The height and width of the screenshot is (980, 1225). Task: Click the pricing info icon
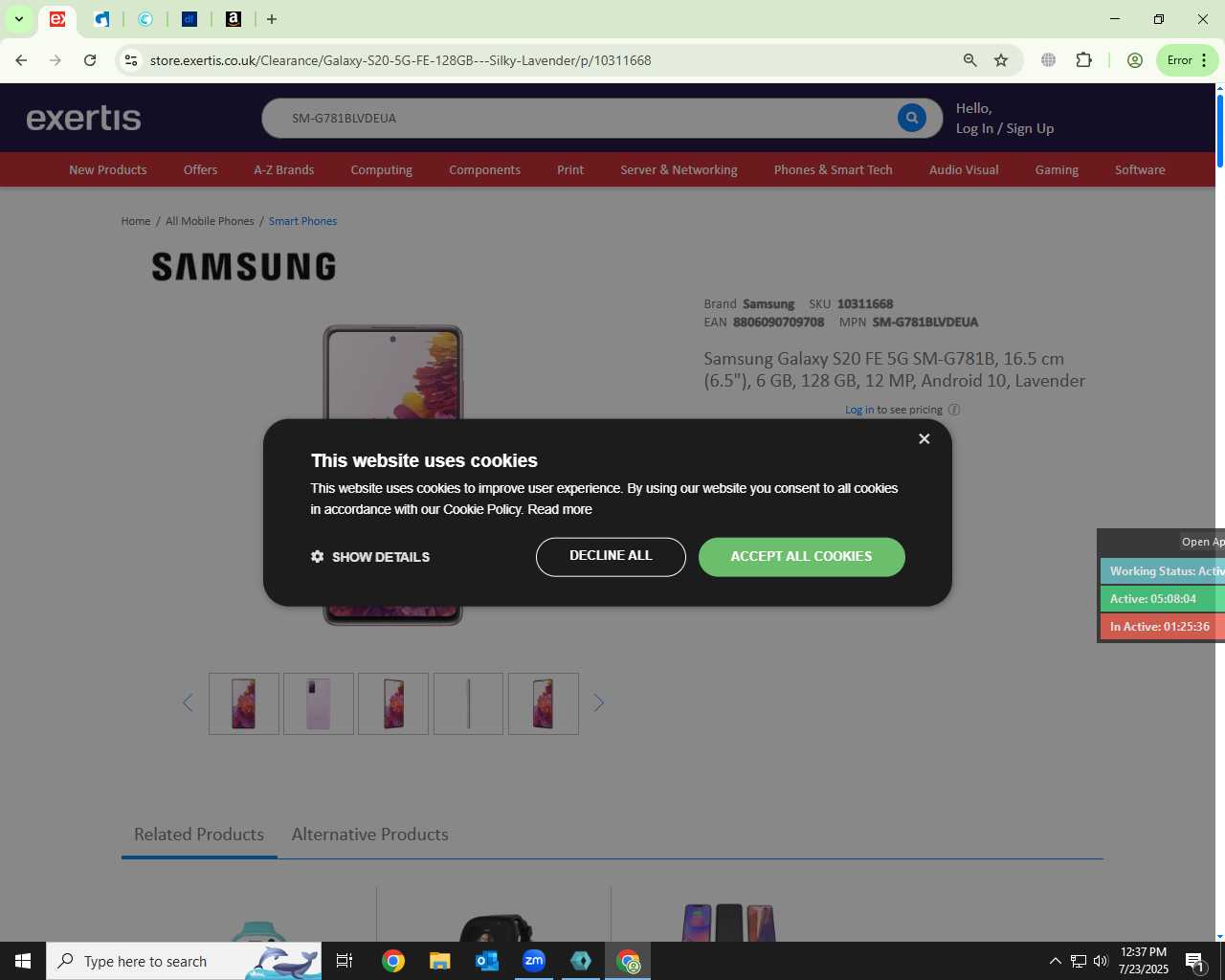pyautogui.click(x=953, y=410)
